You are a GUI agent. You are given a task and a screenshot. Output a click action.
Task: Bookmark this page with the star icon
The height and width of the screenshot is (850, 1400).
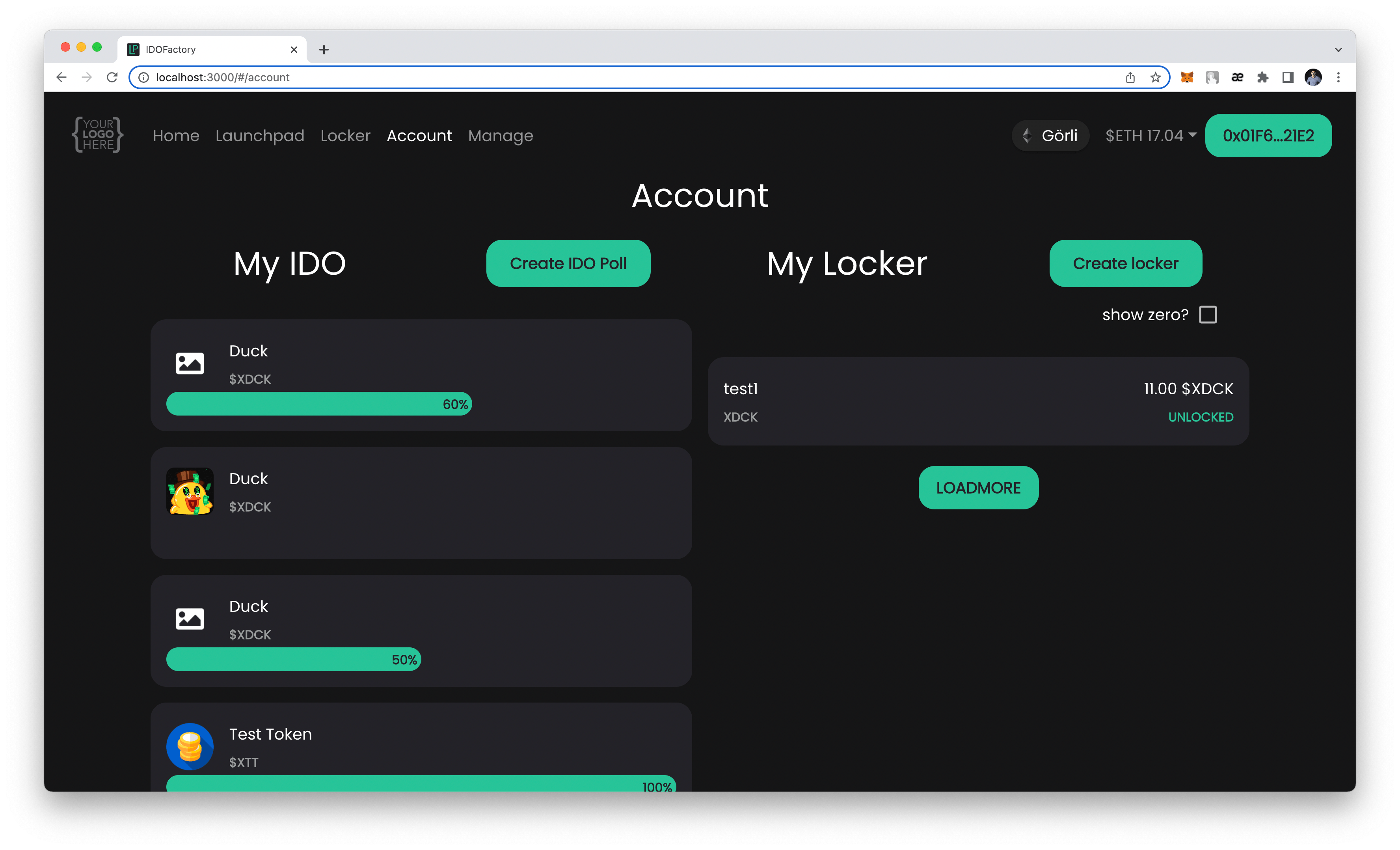[x=1155, y=77]
